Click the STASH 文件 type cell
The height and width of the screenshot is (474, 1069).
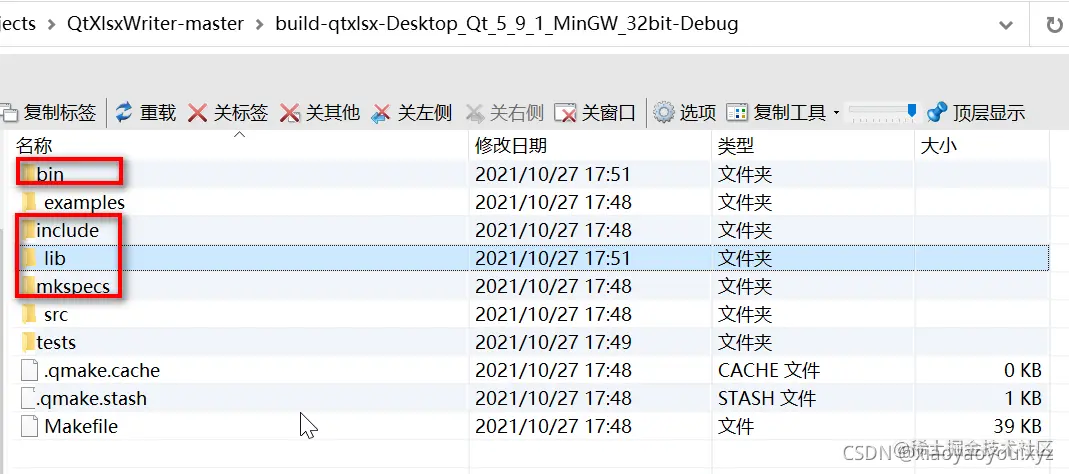(x=767, y=398)
